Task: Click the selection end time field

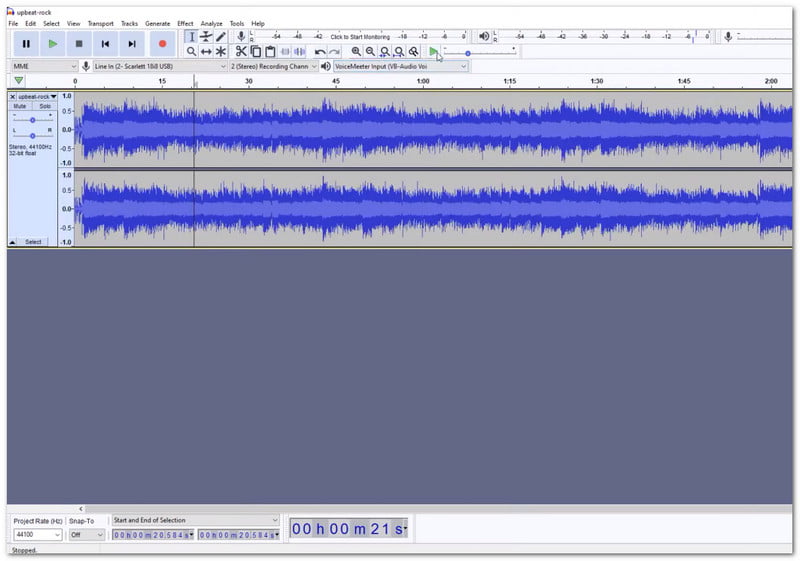Action: coord(239,534)
